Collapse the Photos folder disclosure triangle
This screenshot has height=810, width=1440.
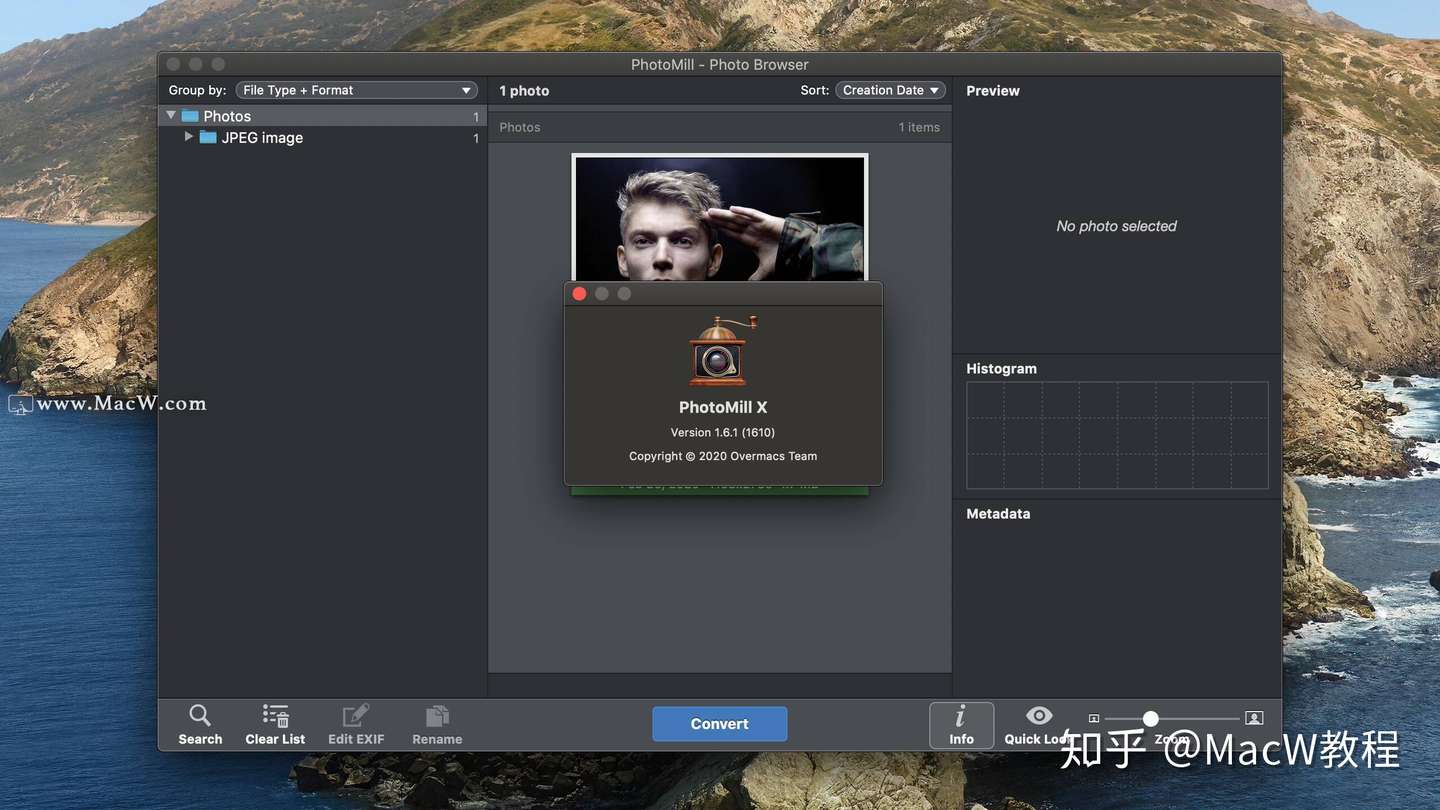[x=171, y=116]
